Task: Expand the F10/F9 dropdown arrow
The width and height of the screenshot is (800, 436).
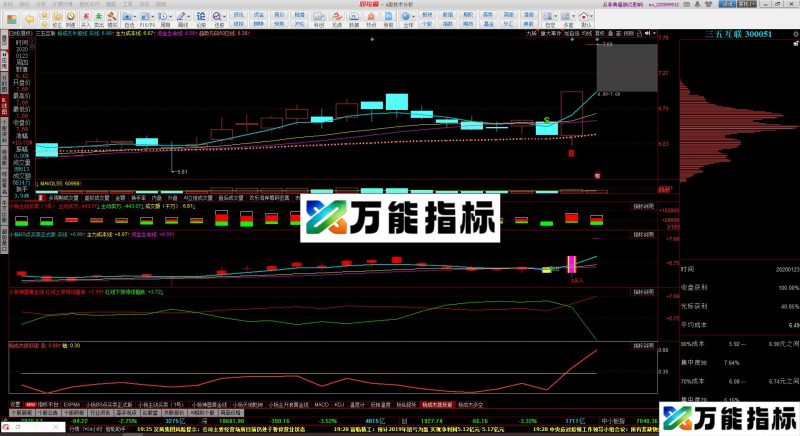Action: pos(153,17)
